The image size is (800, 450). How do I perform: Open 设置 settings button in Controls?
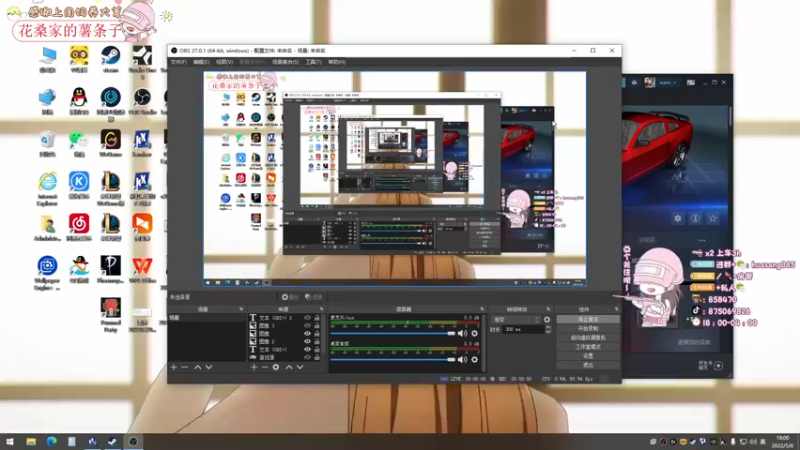(588, 356)
